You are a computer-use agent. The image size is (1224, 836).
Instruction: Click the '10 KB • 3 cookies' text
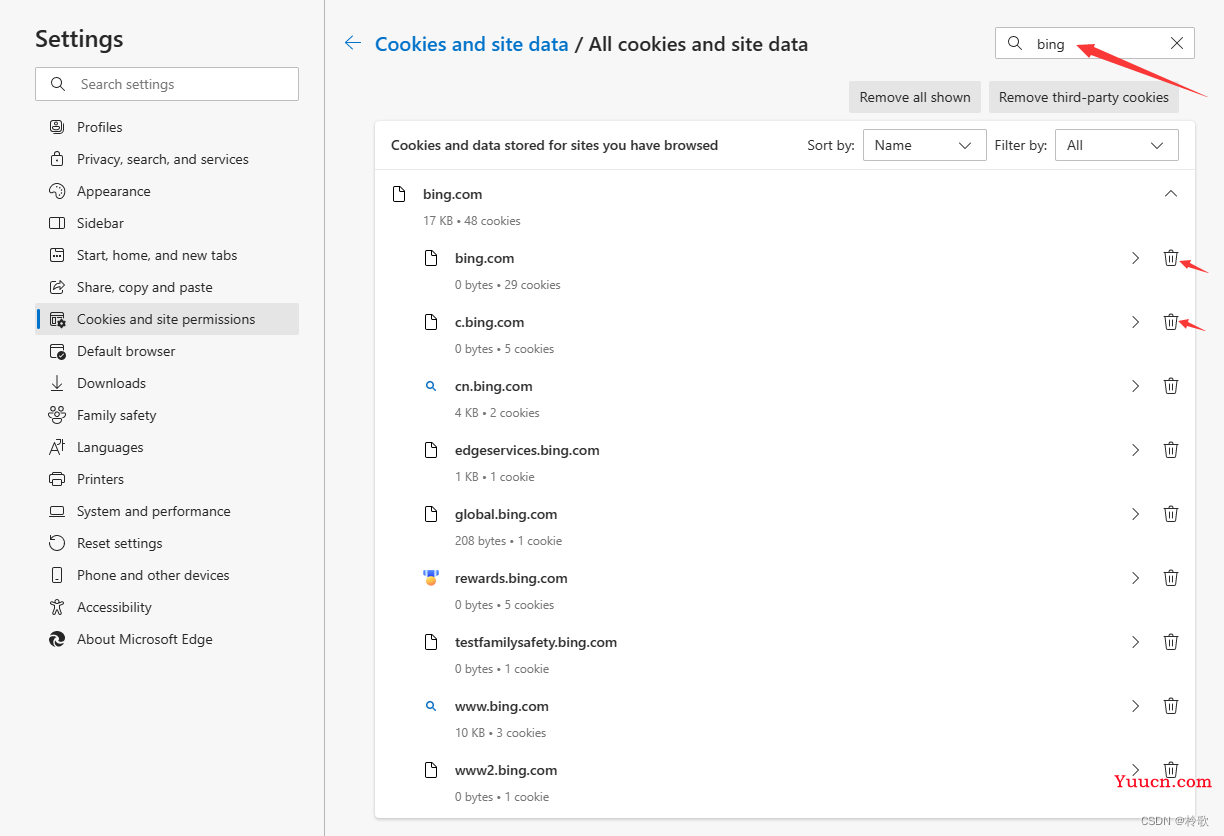coord(501,733)
